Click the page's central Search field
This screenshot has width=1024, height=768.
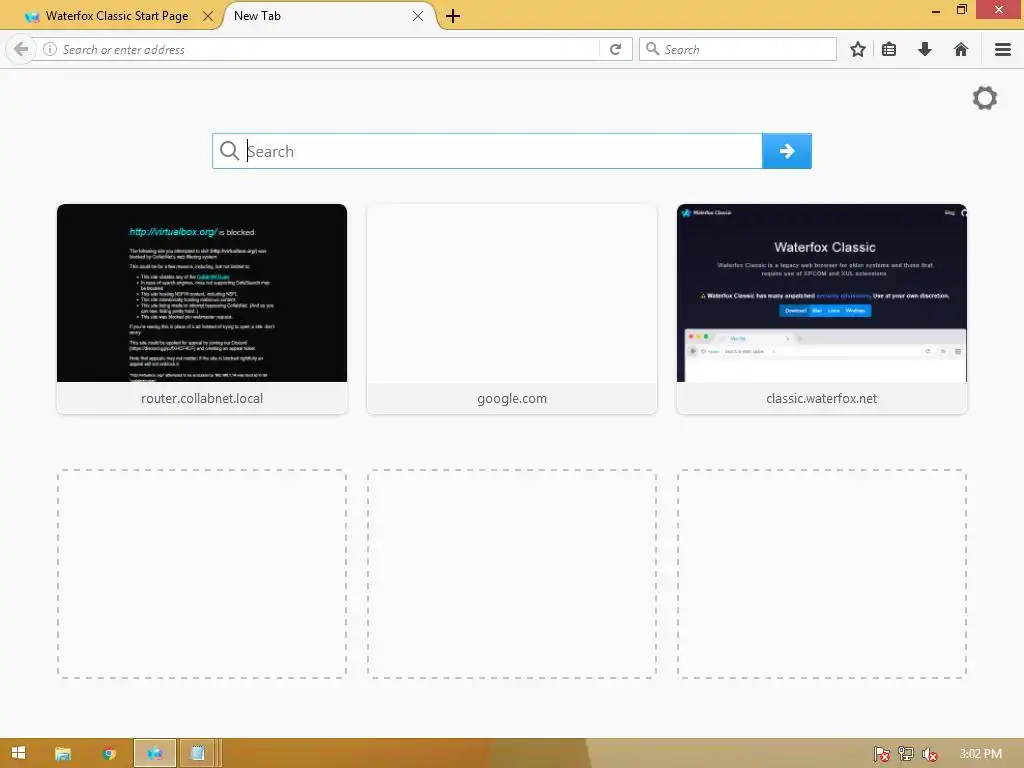[487, 151]
